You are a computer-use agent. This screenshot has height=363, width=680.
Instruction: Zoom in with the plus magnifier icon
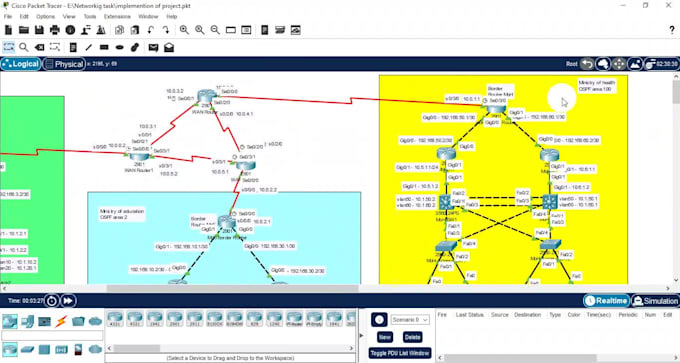184,30
